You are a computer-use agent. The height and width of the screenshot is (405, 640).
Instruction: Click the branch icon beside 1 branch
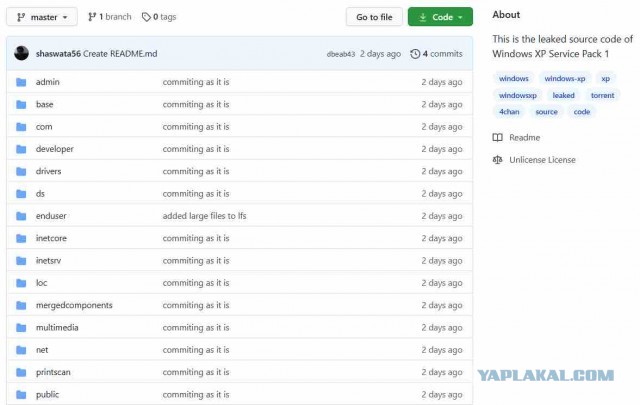92,17
